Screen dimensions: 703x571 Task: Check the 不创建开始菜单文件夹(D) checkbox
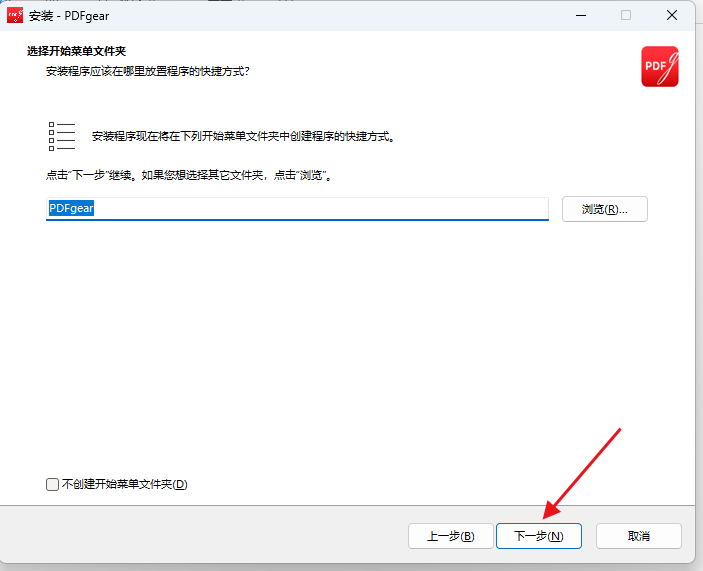point(52,484)
